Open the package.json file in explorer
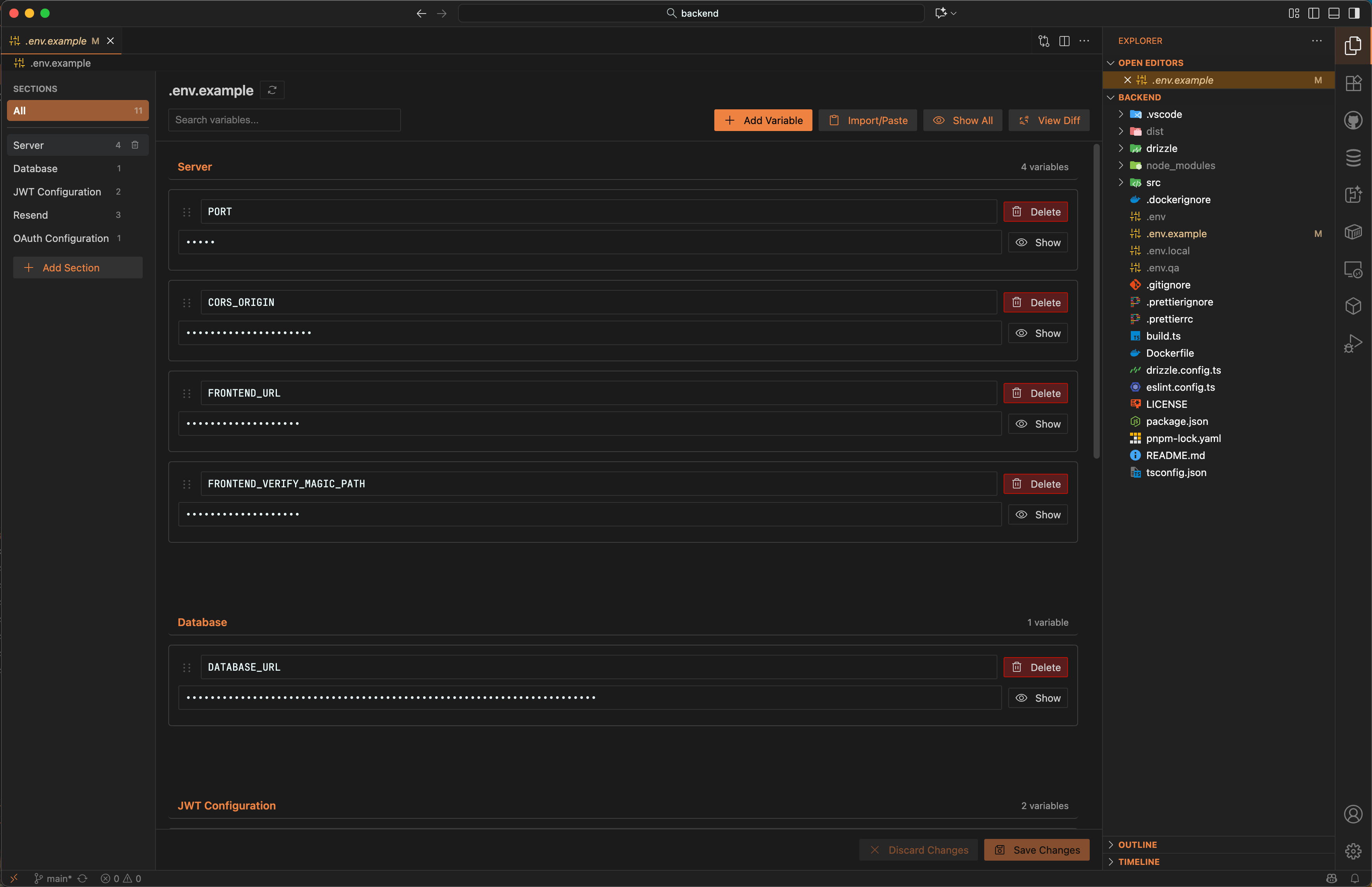Image resolution: width=1372 pixels, height=887 pixels. 1177,421
